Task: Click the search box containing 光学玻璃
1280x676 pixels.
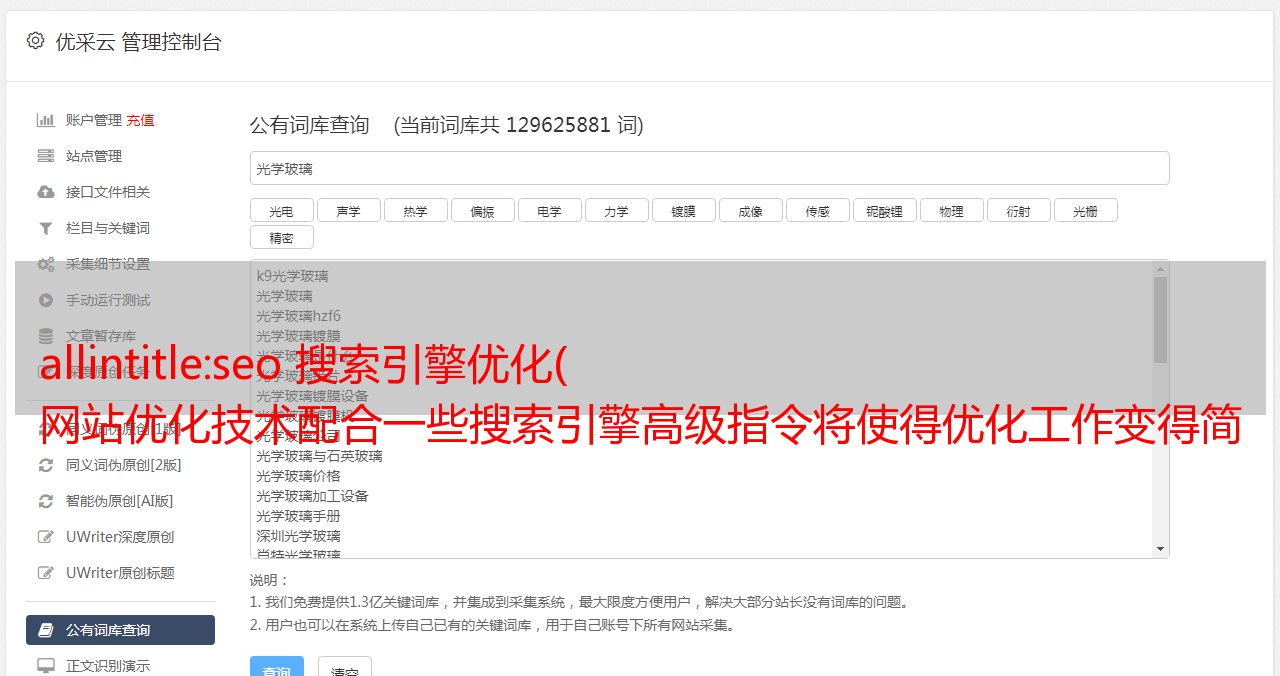Action: pyautogui.click(x=709, y=168)
